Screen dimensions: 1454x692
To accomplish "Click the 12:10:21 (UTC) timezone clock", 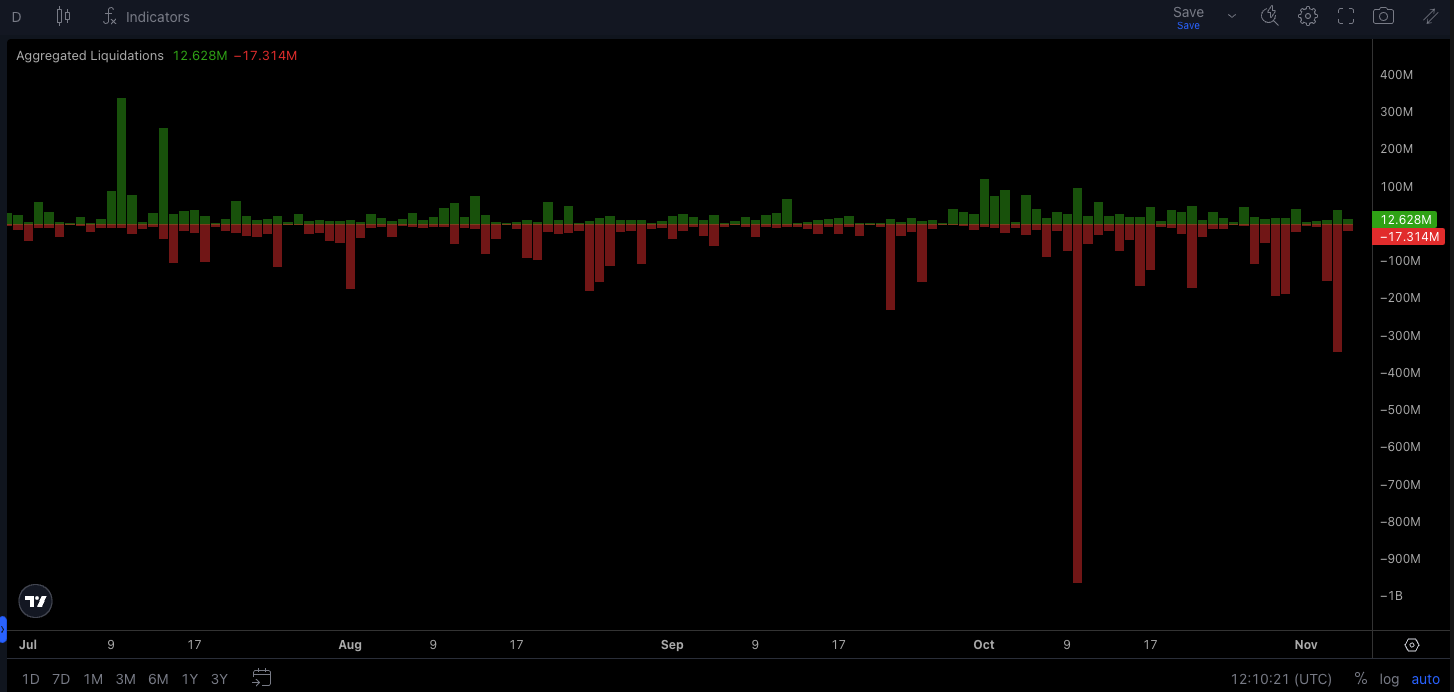I will [x=1281, y=679].
